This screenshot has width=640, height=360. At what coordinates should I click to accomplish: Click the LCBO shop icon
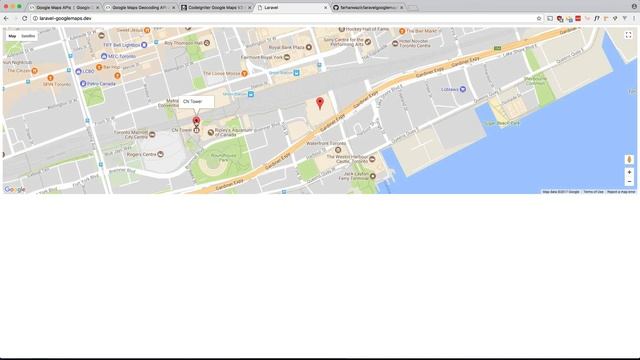[78, 71]
